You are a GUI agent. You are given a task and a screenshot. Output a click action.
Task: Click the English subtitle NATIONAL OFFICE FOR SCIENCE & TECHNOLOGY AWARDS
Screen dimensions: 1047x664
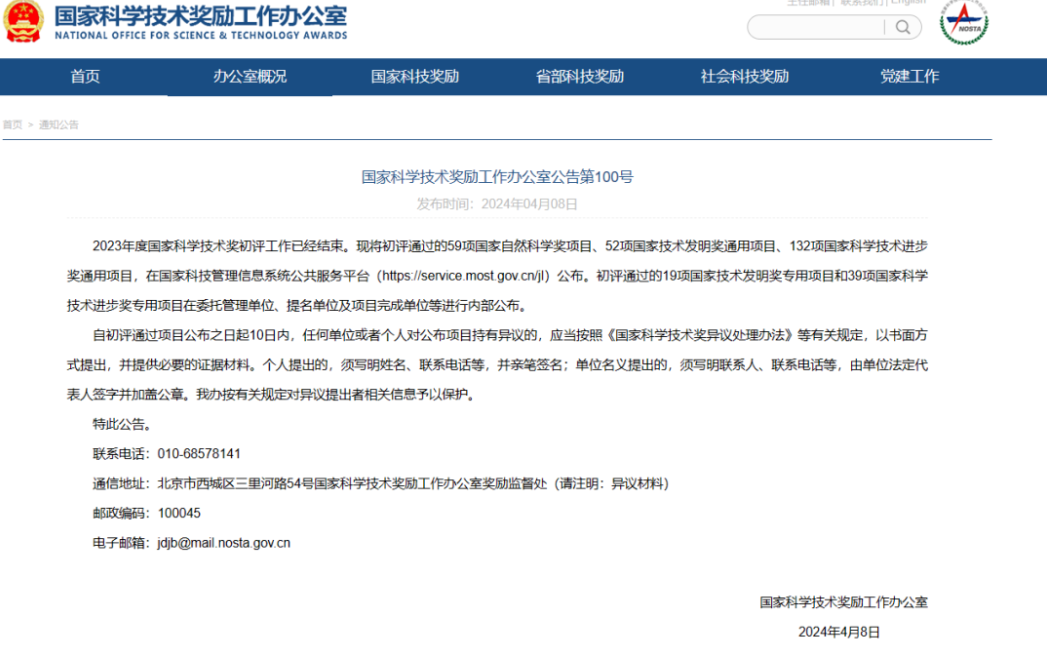tap(201, 35)
